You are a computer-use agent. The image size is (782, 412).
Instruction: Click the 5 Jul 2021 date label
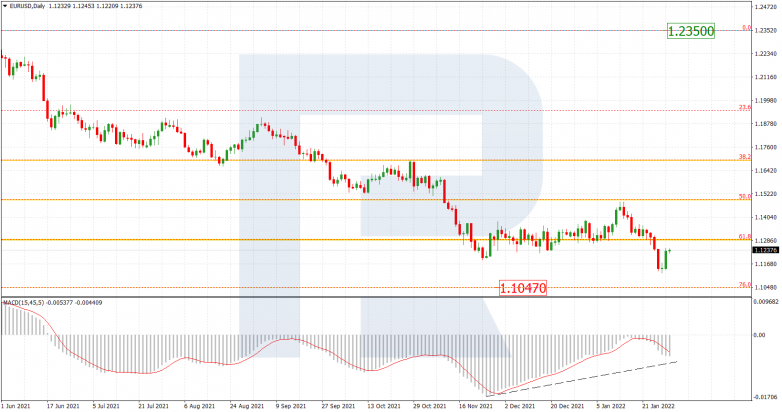[x=106, y=407]
